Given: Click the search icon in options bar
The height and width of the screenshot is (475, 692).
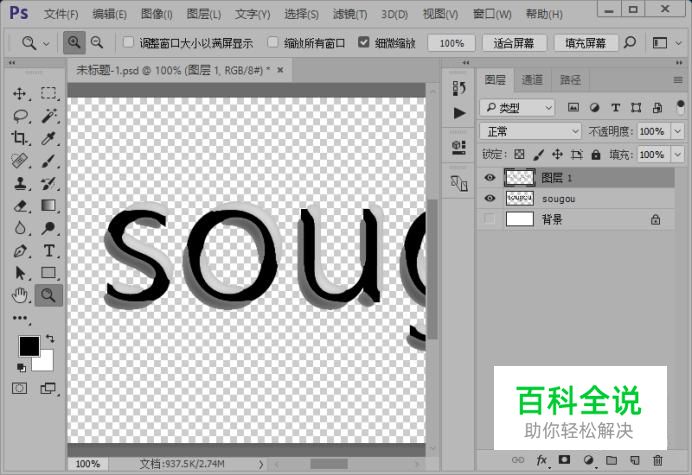Looking at the screenshot, I should (x=630, y=42).
